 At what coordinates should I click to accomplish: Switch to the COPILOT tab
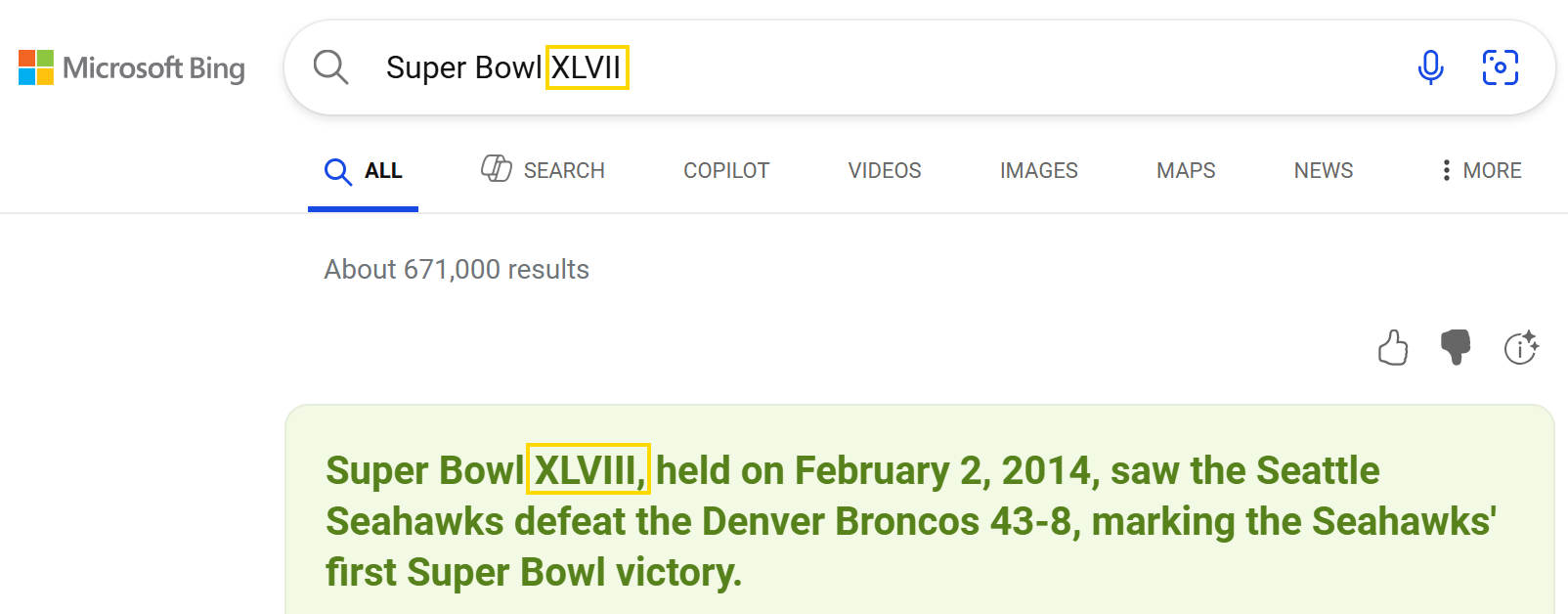[726, 170]
